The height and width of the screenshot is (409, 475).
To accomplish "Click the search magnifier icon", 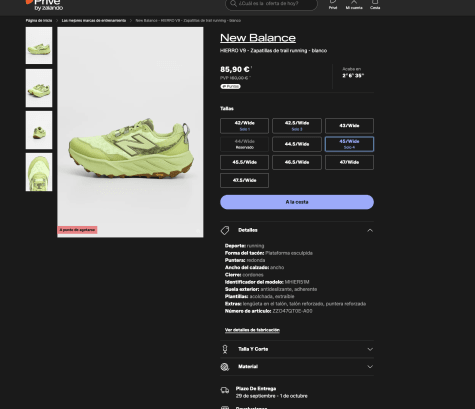I will [x=233, y=3].
